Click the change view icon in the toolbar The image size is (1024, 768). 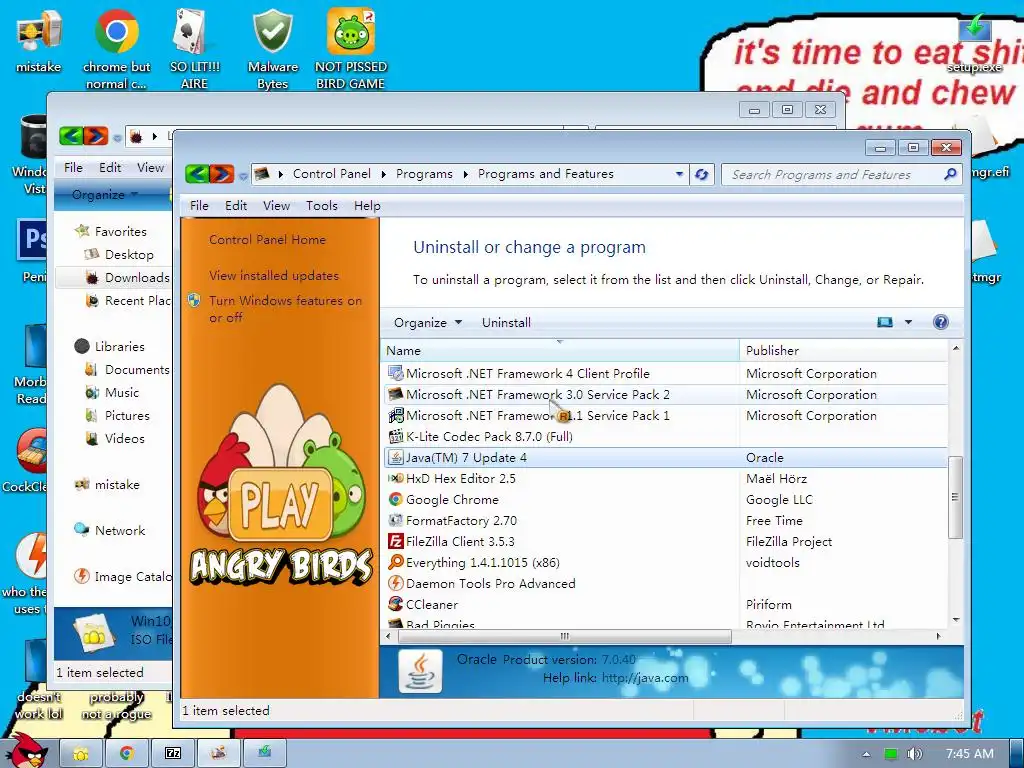click(x=885, y=322)
